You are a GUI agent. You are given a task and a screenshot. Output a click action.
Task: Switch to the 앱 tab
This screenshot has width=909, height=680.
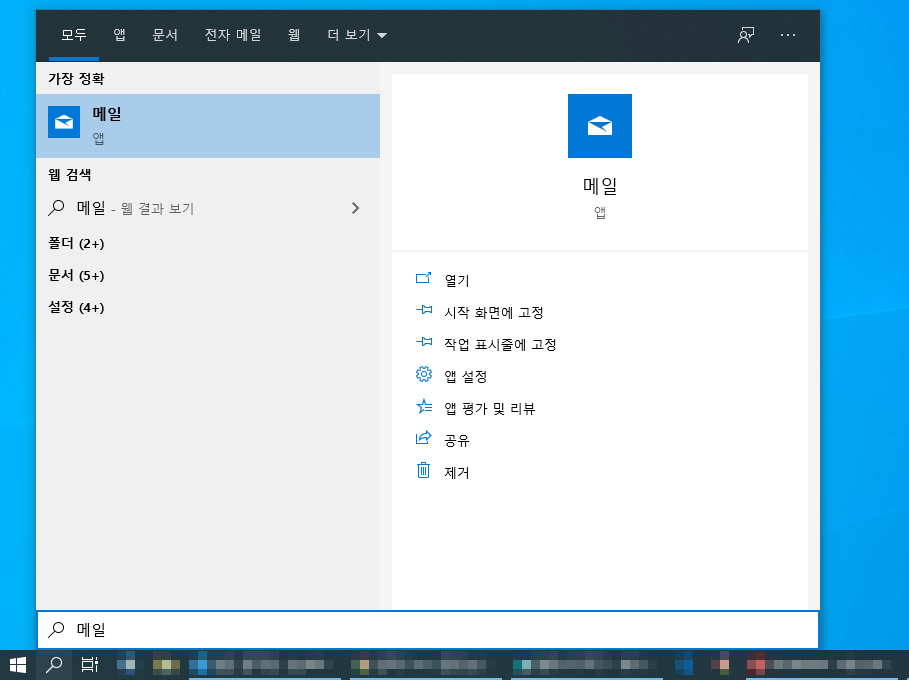pyautogui.click(x=119, y=35)
